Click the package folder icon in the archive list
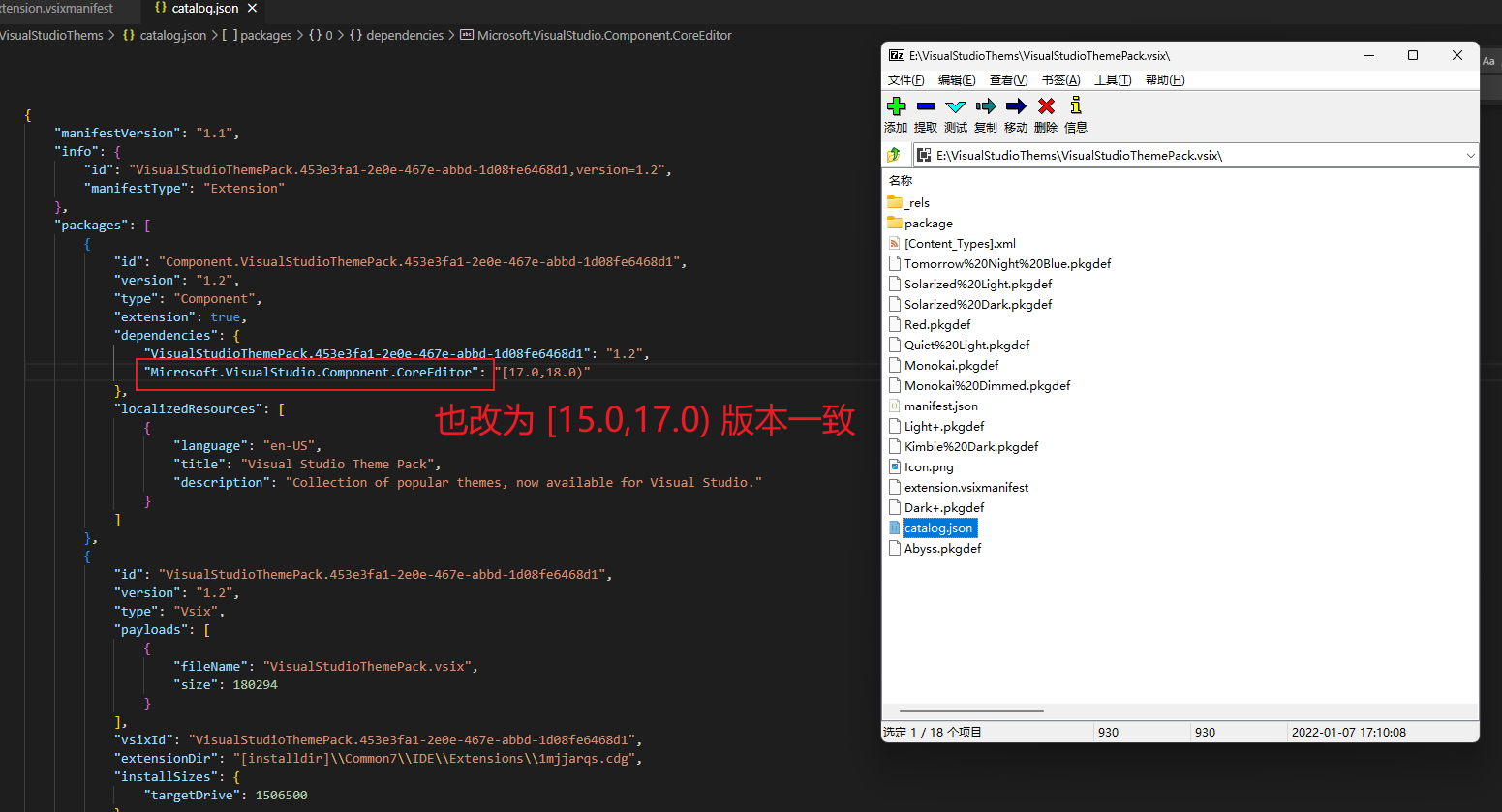 coord(895,223)
